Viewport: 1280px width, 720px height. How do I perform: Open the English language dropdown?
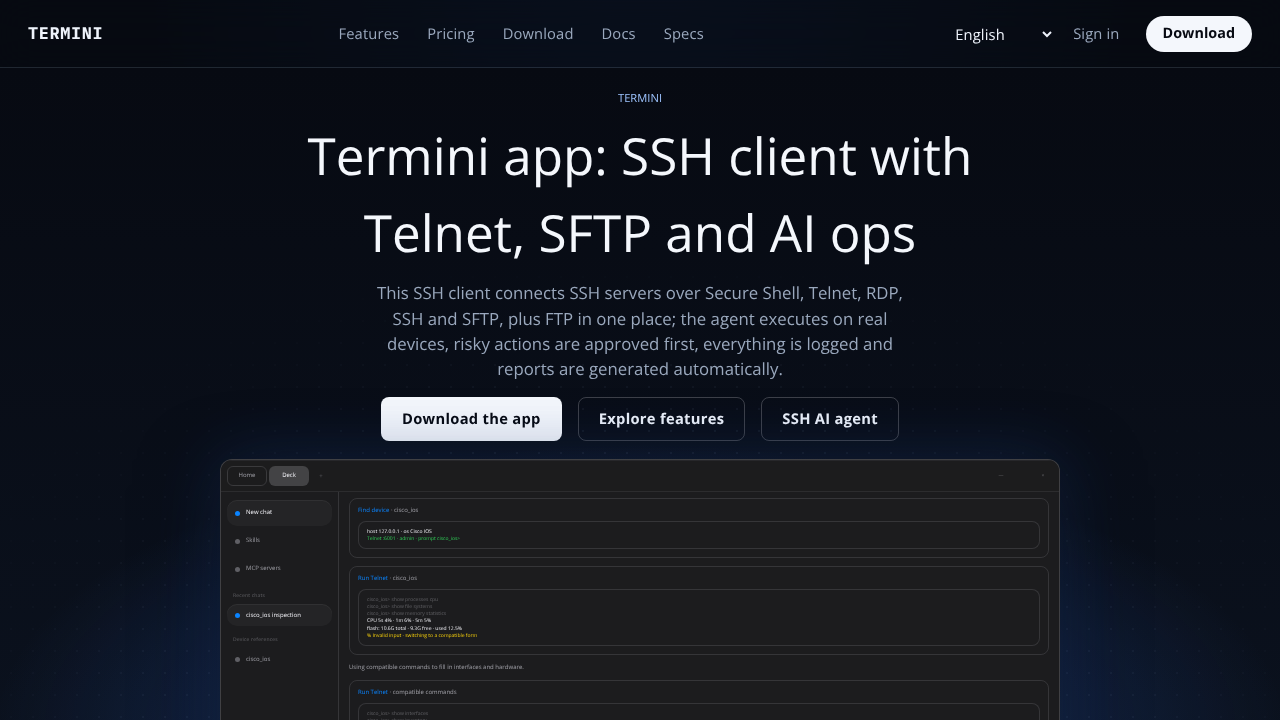point(1003,34)
